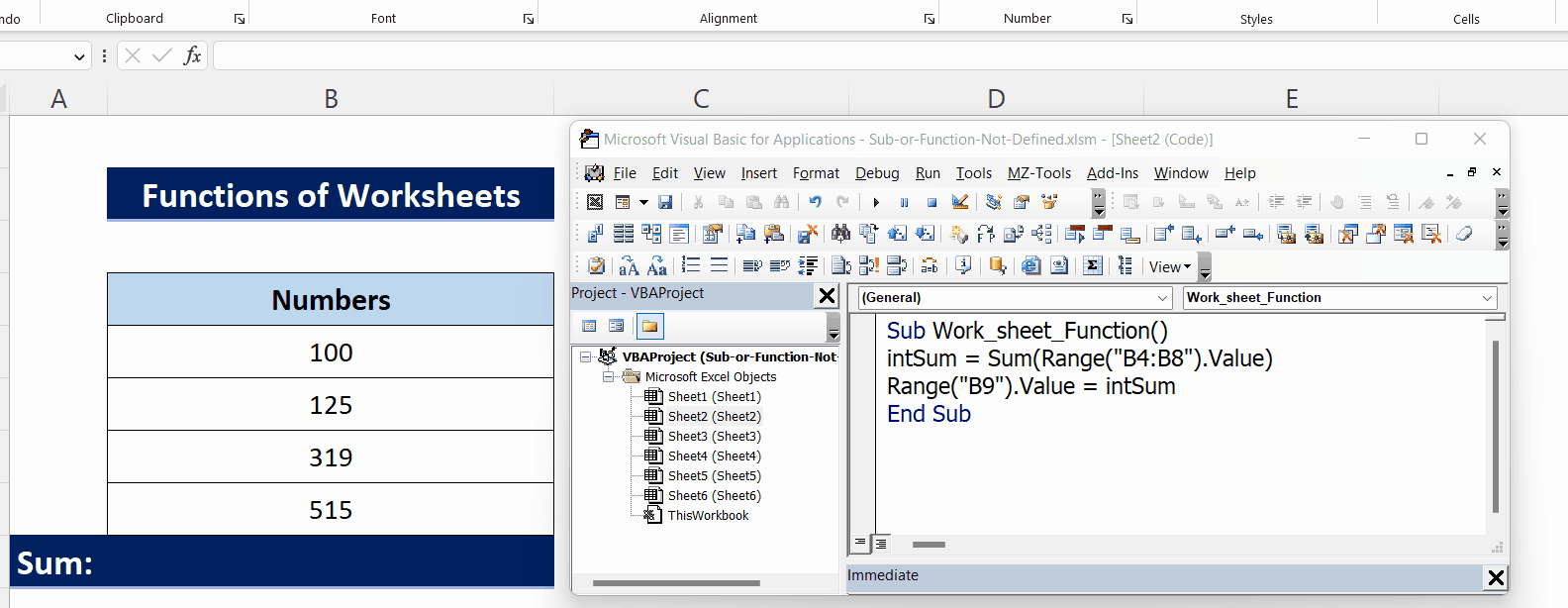The height and width of the screenshot is (608, 1568).
Task: Click the Excel formula bar input
Action: pos(890,55)
